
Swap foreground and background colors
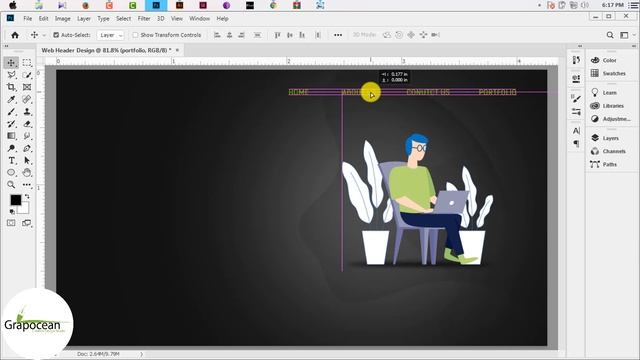tap(27, 196)
